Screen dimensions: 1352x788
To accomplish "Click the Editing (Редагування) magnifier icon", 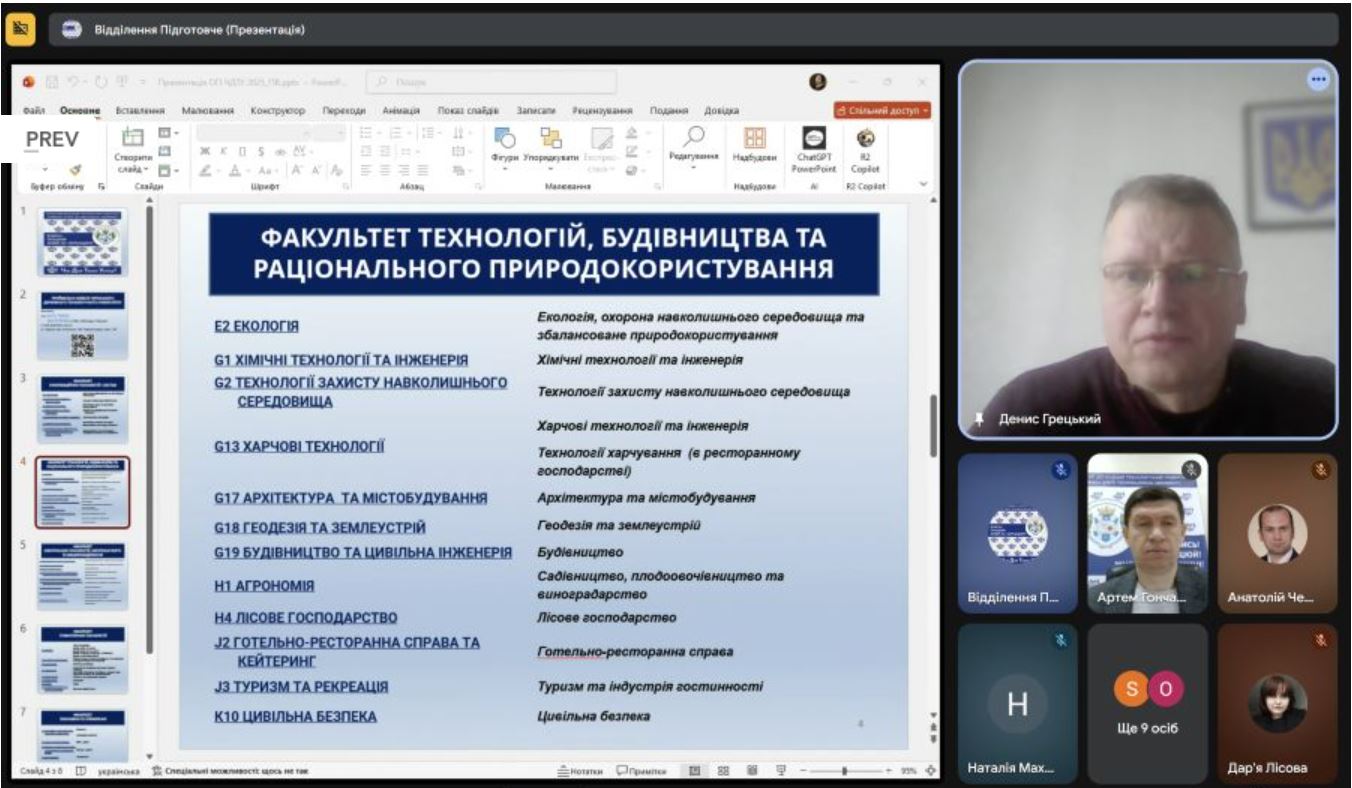I will [x=694, y=137].
